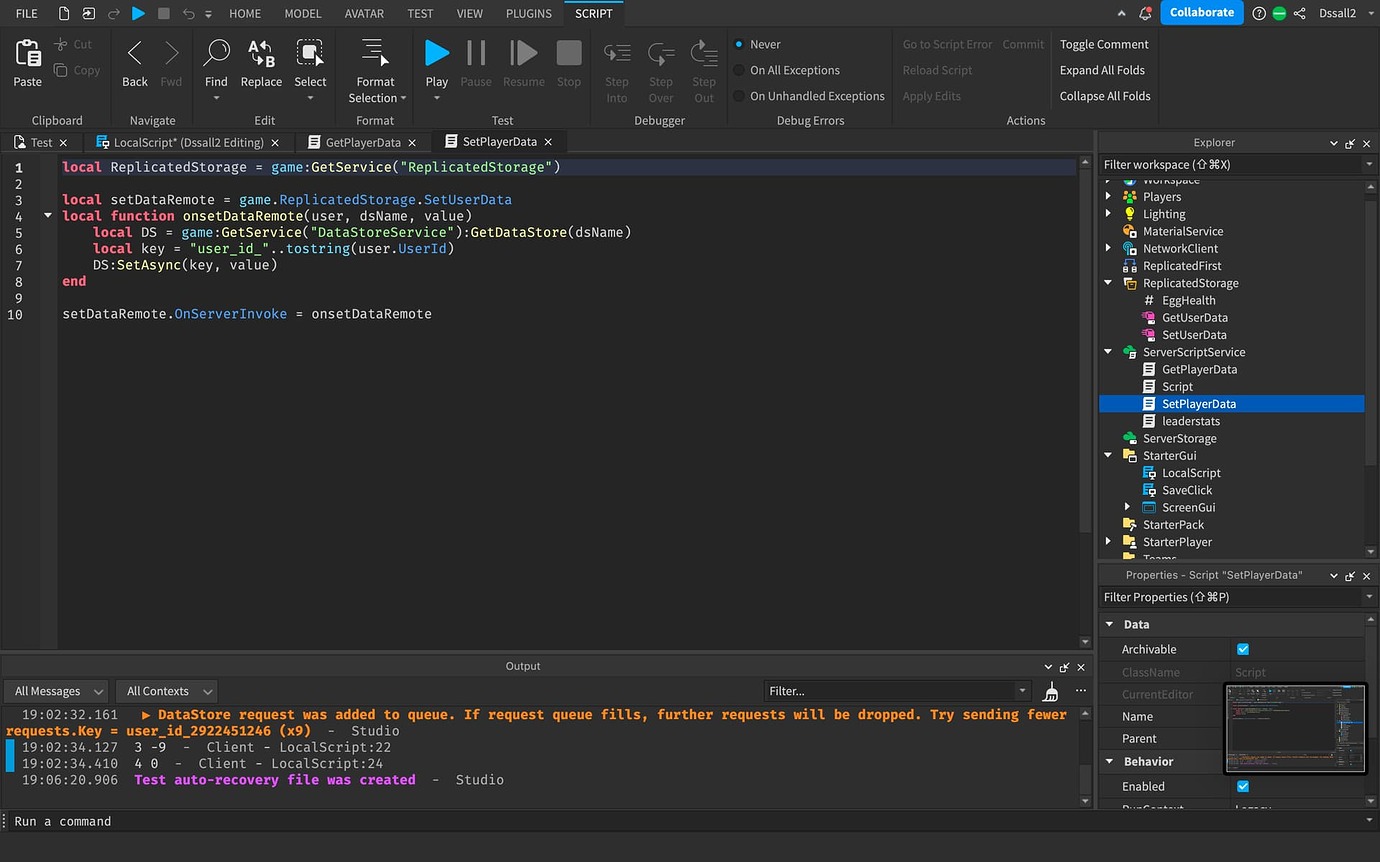Switch to the GetPlayerData script tab

point(363,142)
